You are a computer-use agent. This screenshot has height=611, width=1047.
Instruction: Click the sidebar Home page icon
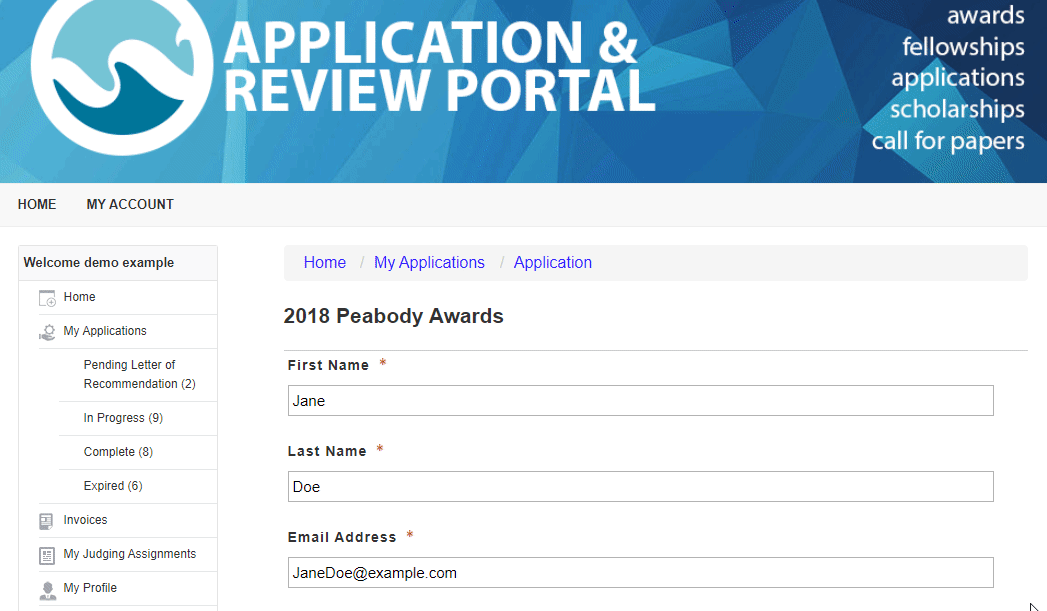[x=47, y=298]
